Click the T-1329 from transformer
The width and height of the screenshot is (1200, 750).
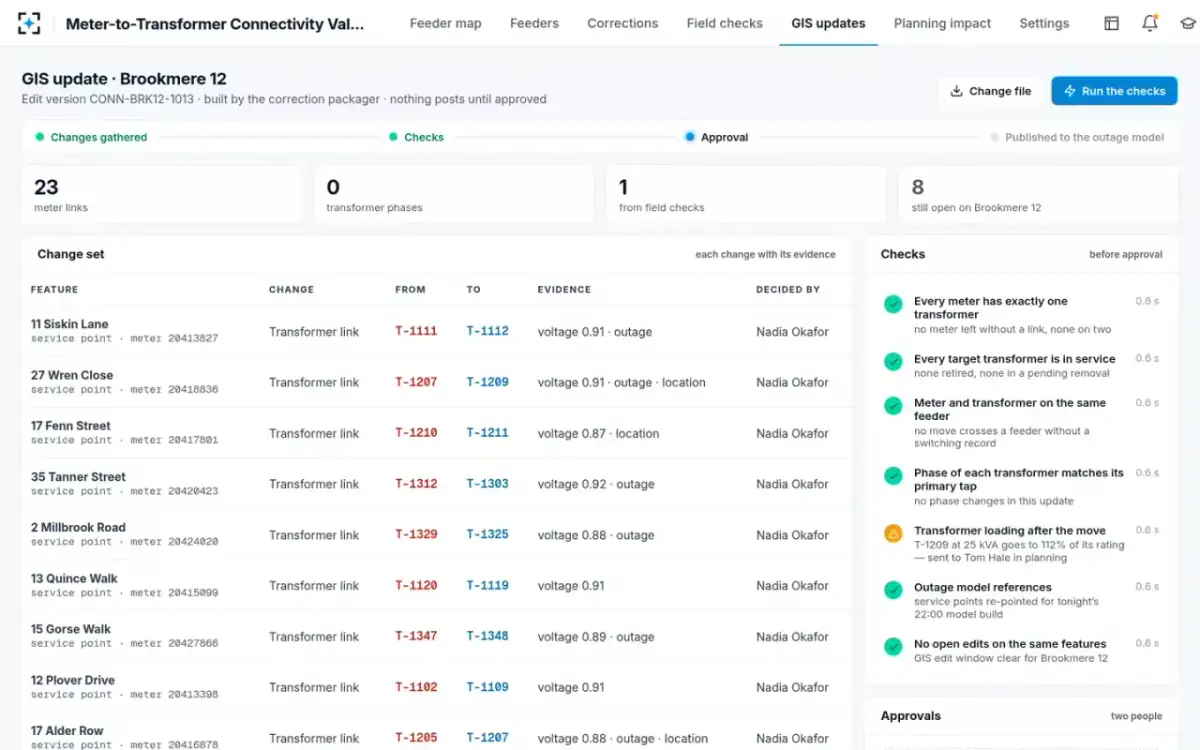pyautogui.click(x=416, y=535)
